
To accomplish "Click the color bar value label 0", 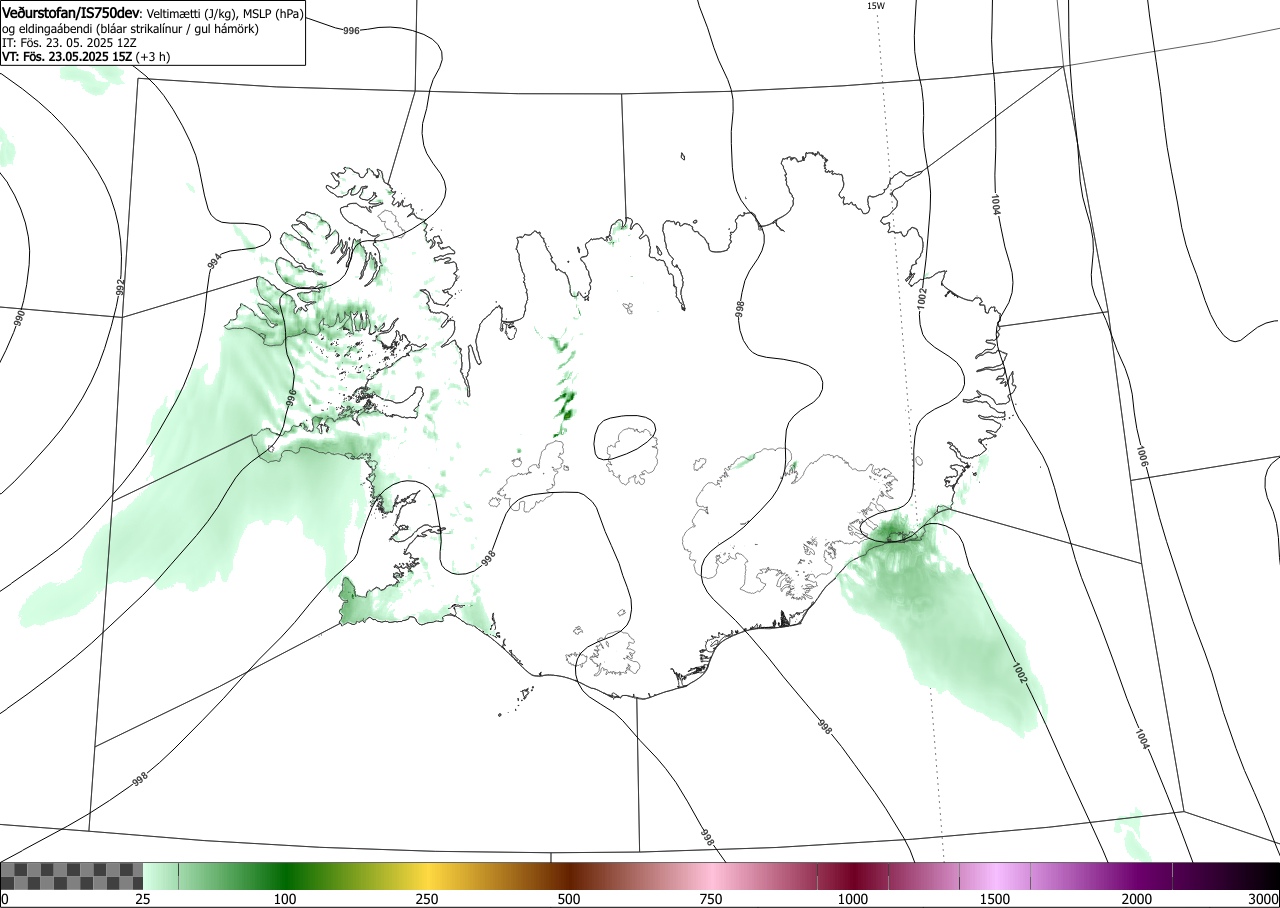I will click(x=5, y=899).
